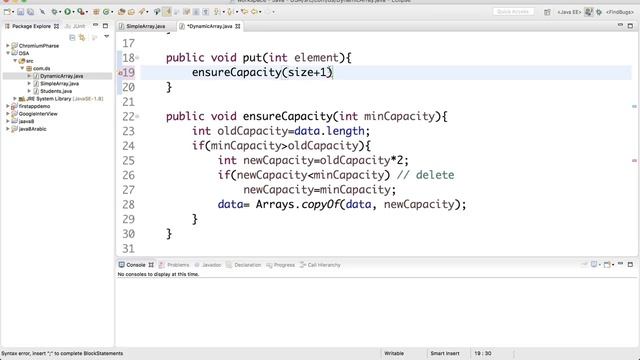
Task: Collapse the DSA project node
Action: [8, 53]
